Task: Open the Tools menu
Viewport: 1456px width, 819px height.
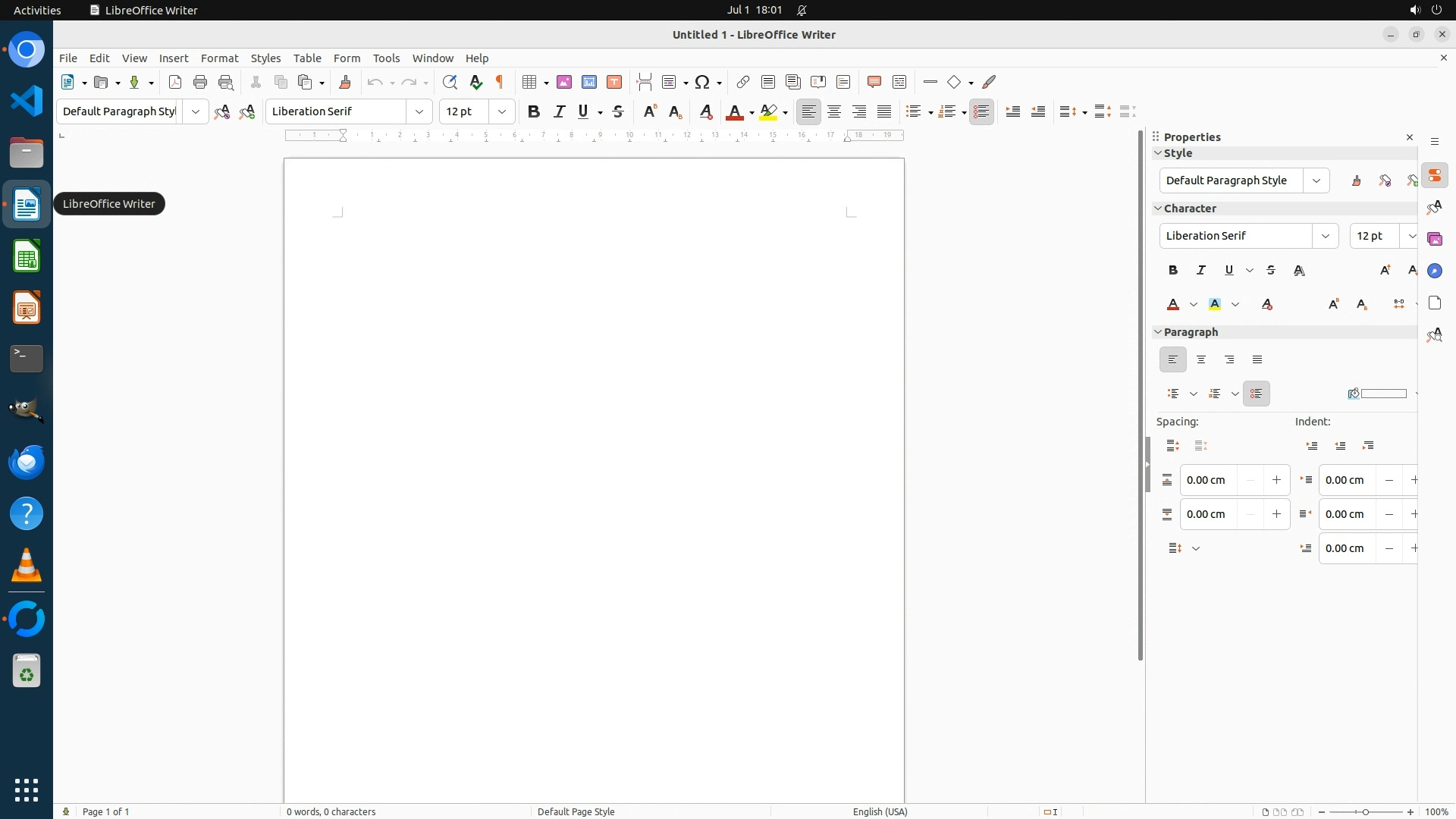Action: coord(386,58)
